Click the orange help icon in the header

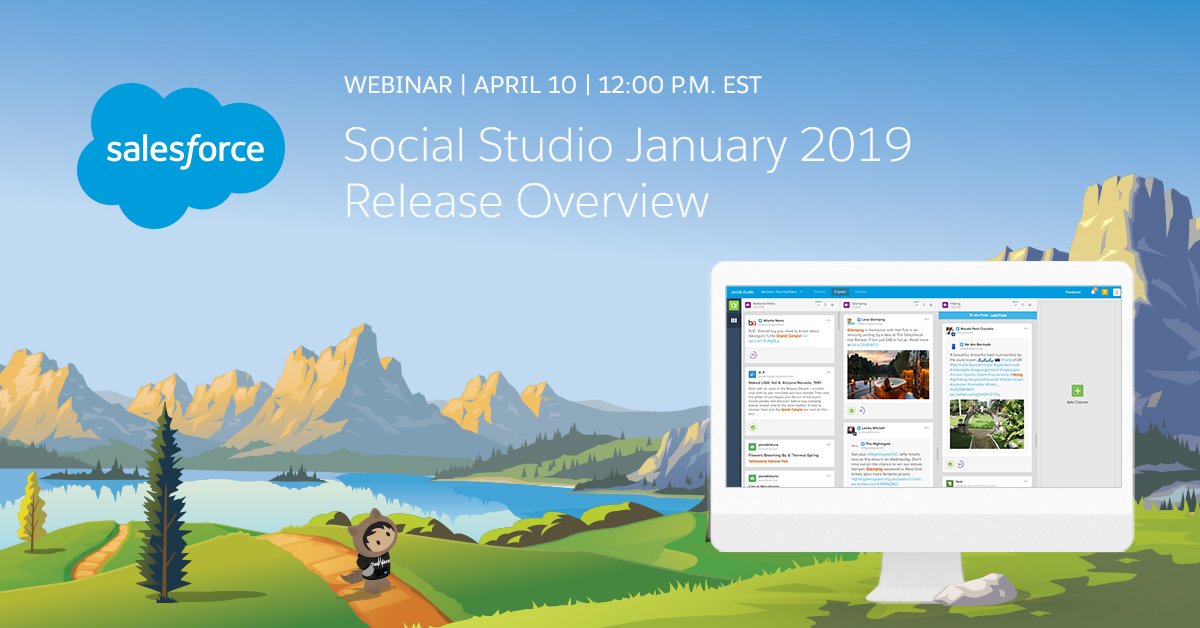click(x=1105, y=292)
